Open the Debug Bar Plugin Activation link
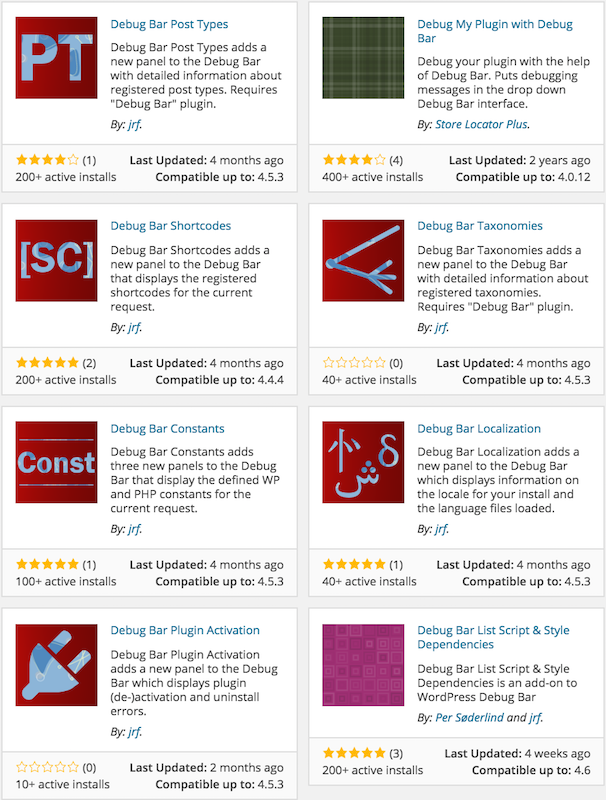 [x=185, y=630]
